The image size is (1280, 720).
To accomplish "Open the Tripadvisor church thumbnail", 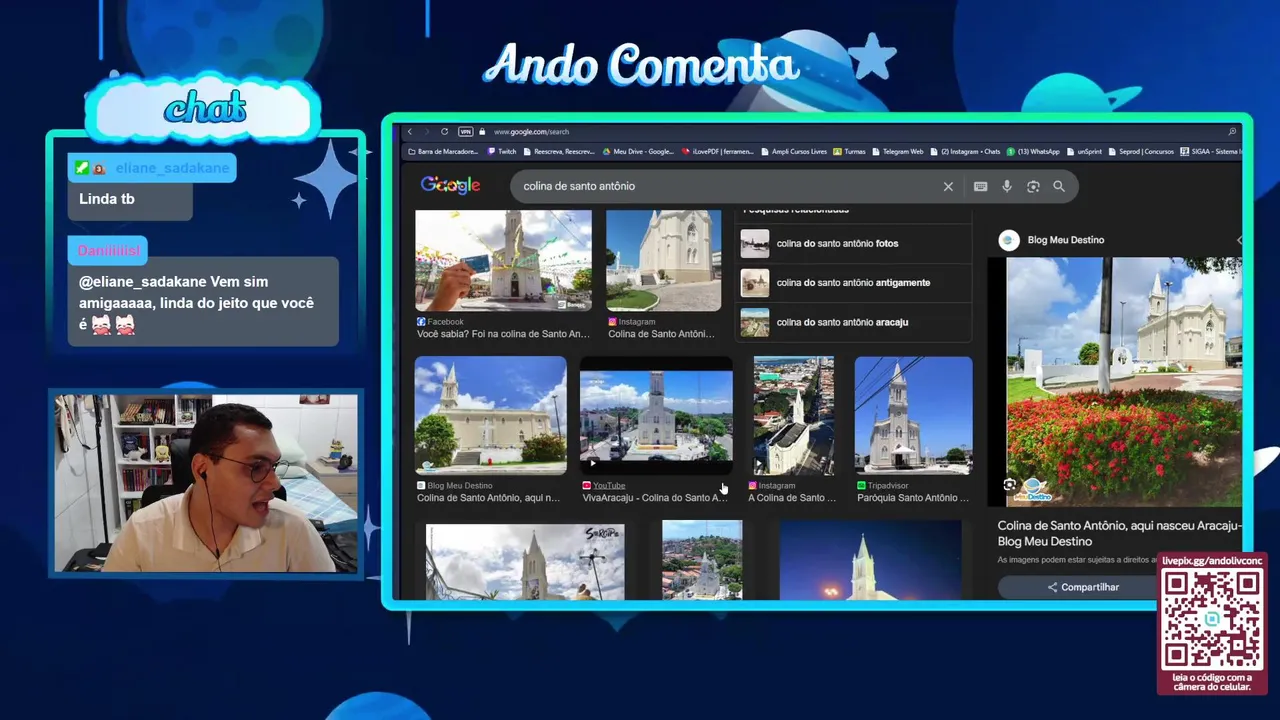I will pyautogui.click(x=913, y=415).
